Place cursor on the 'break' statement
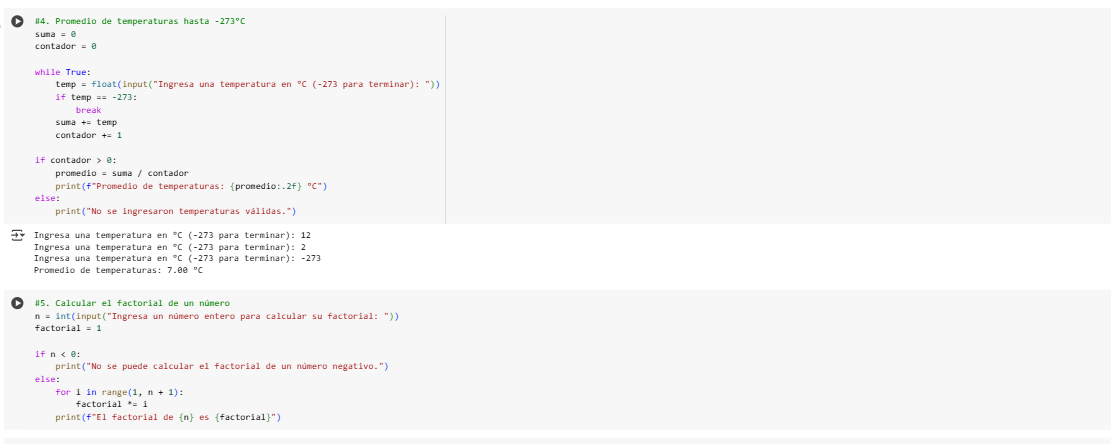Image resolution: width=1111 pixels, height=444 pixels. 89,110
